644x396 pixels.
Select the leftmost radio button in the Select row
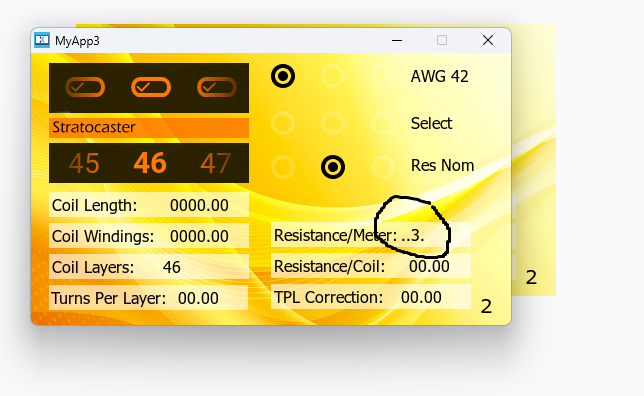[283, 122]
